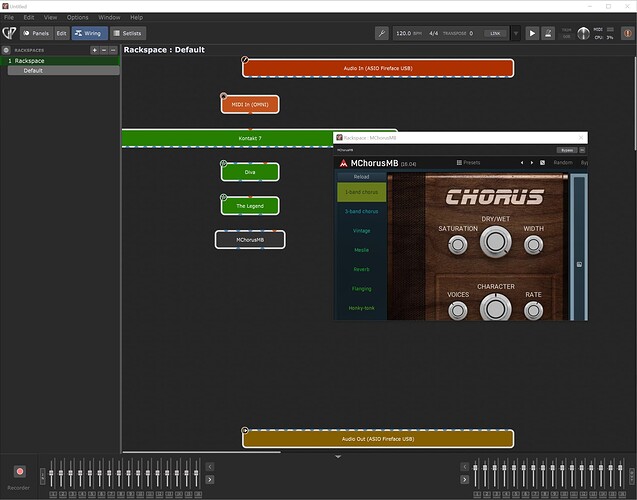
Task: Toggle output channel 1 button below its fader
Action: tap(477, 494)
